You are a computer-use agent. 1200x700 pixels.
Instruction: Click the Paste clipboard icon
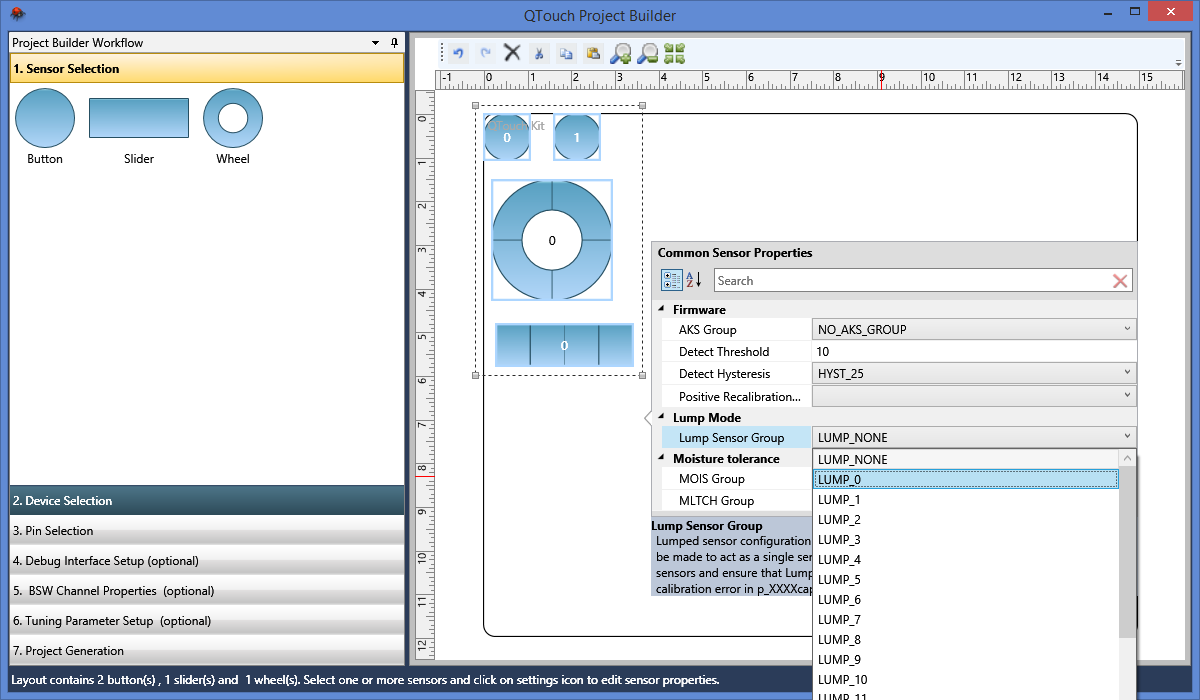[593, 54]
